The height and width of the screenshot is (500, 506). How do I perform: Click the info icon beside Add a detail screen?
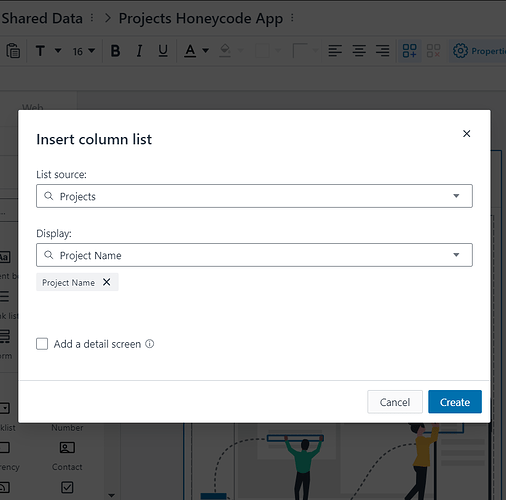coord(150,344)
